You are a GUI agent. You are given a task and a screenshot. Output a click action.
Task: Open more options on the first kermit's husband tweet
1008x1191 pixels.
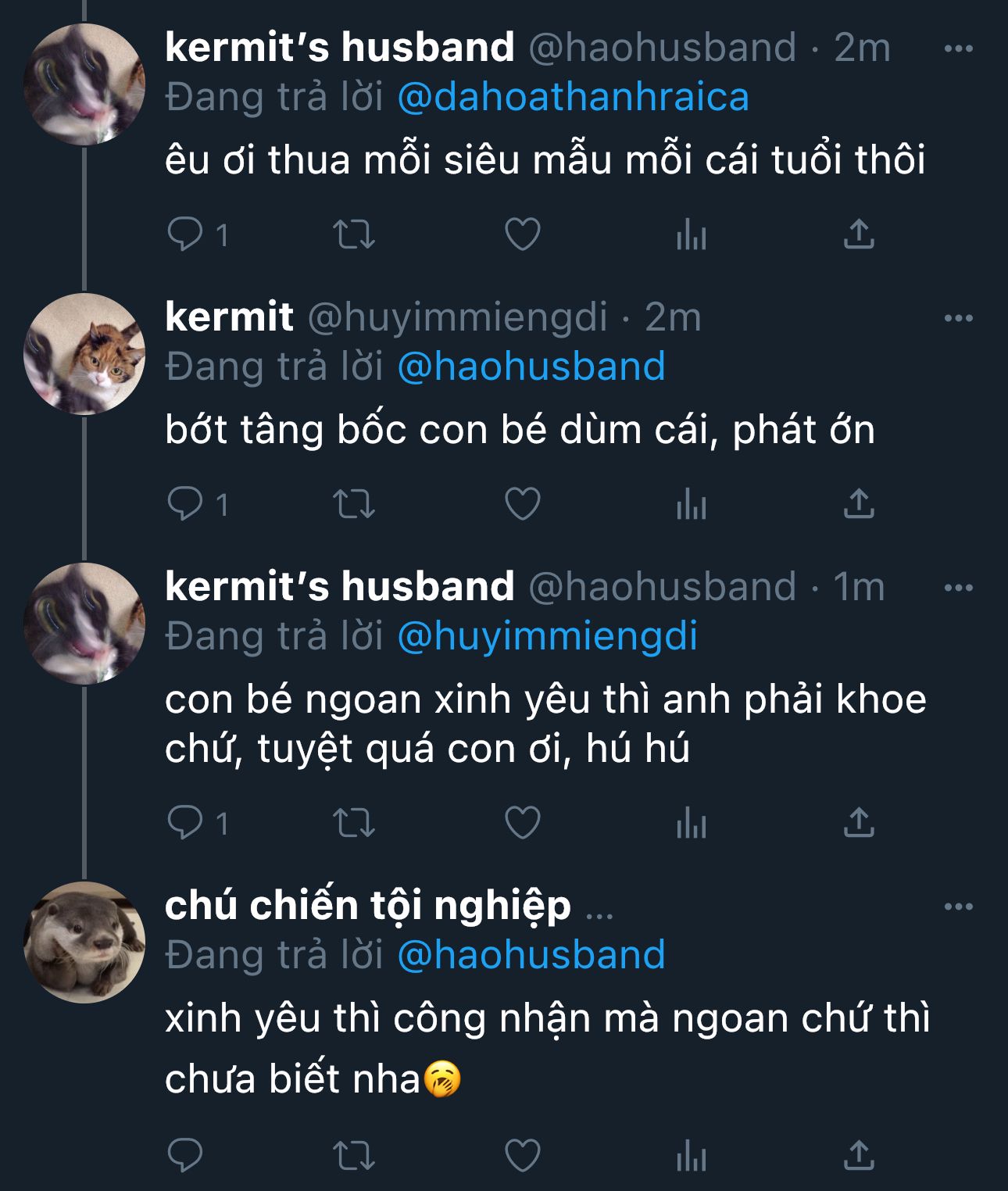click(959, 48)
